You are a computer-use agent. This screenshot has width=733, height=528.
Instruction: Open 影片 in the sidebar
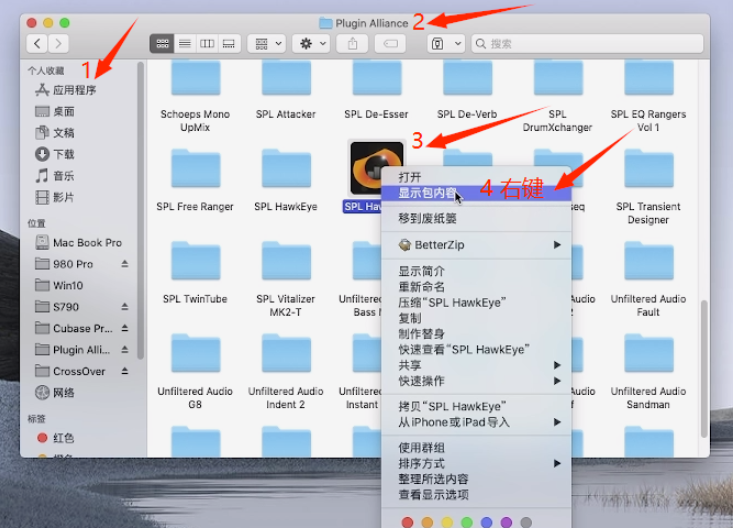coord(55,197)
